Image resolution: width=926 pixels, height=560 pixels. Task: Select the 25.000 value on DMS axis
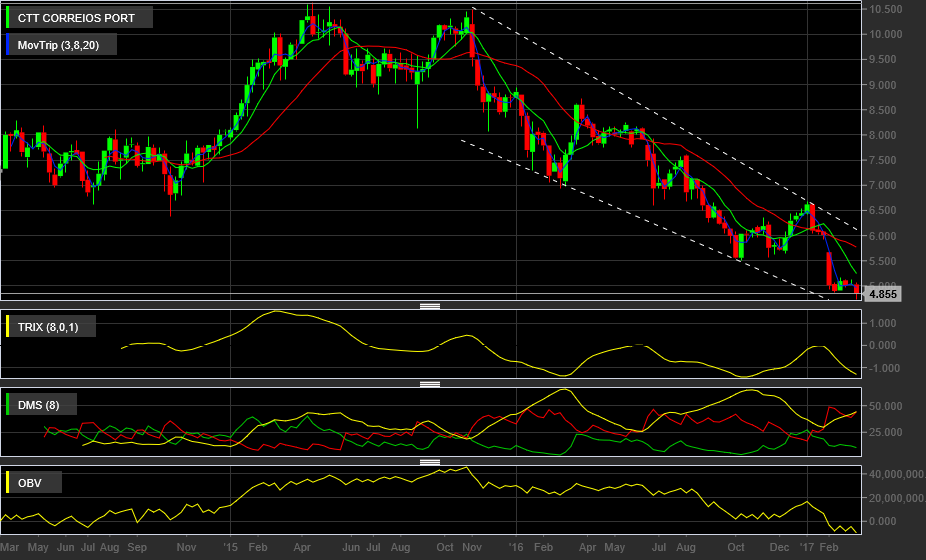tap(885, 432)
